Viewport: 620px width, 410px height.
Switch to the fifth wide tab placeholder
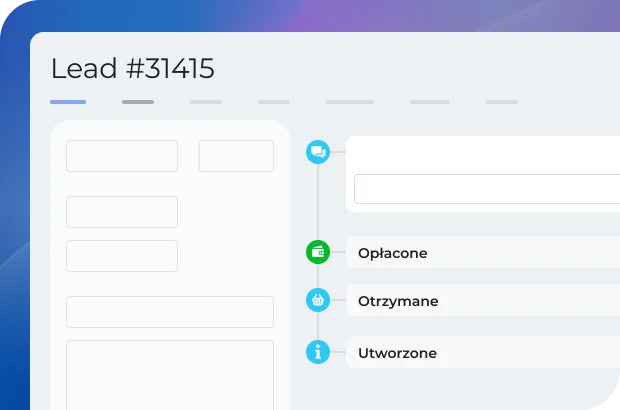tap(350, 102)
